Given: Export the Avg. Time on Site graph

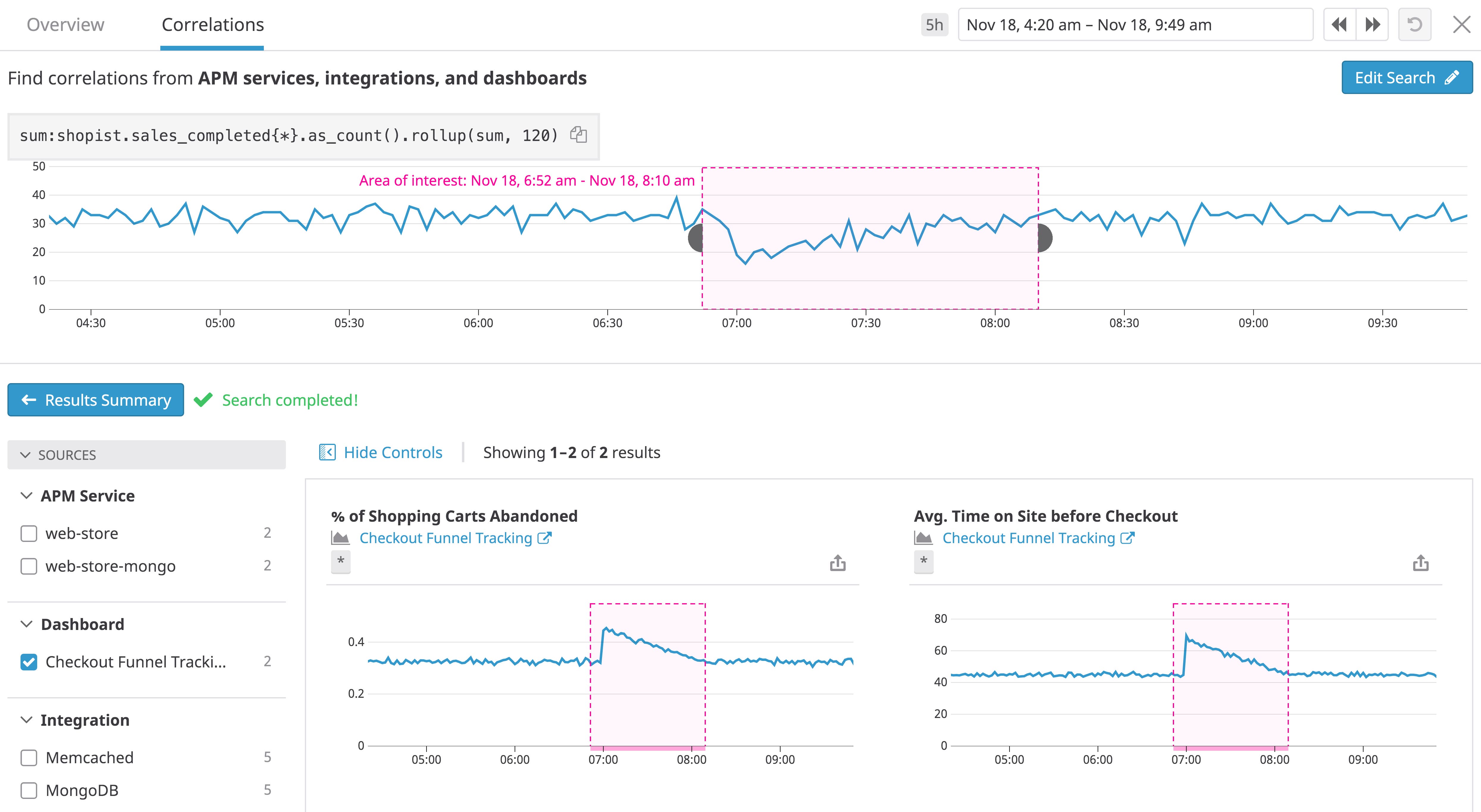Looking at the screenshot, I should [x=1421, y=563].
